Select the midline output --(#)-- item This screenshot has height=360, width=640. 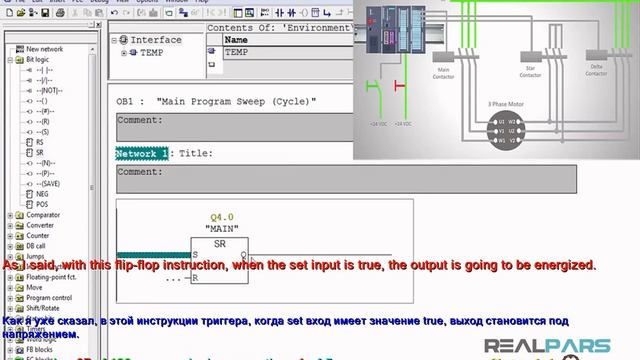pos(45,111)
